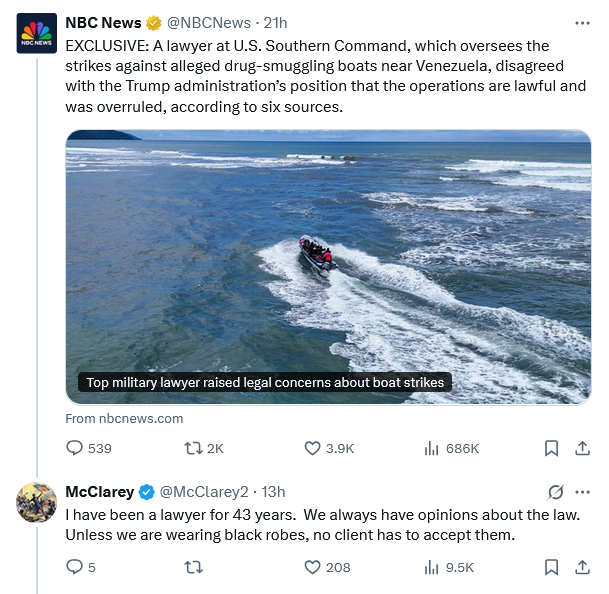Bookmark the NBC News tweet

coord(552,448)
